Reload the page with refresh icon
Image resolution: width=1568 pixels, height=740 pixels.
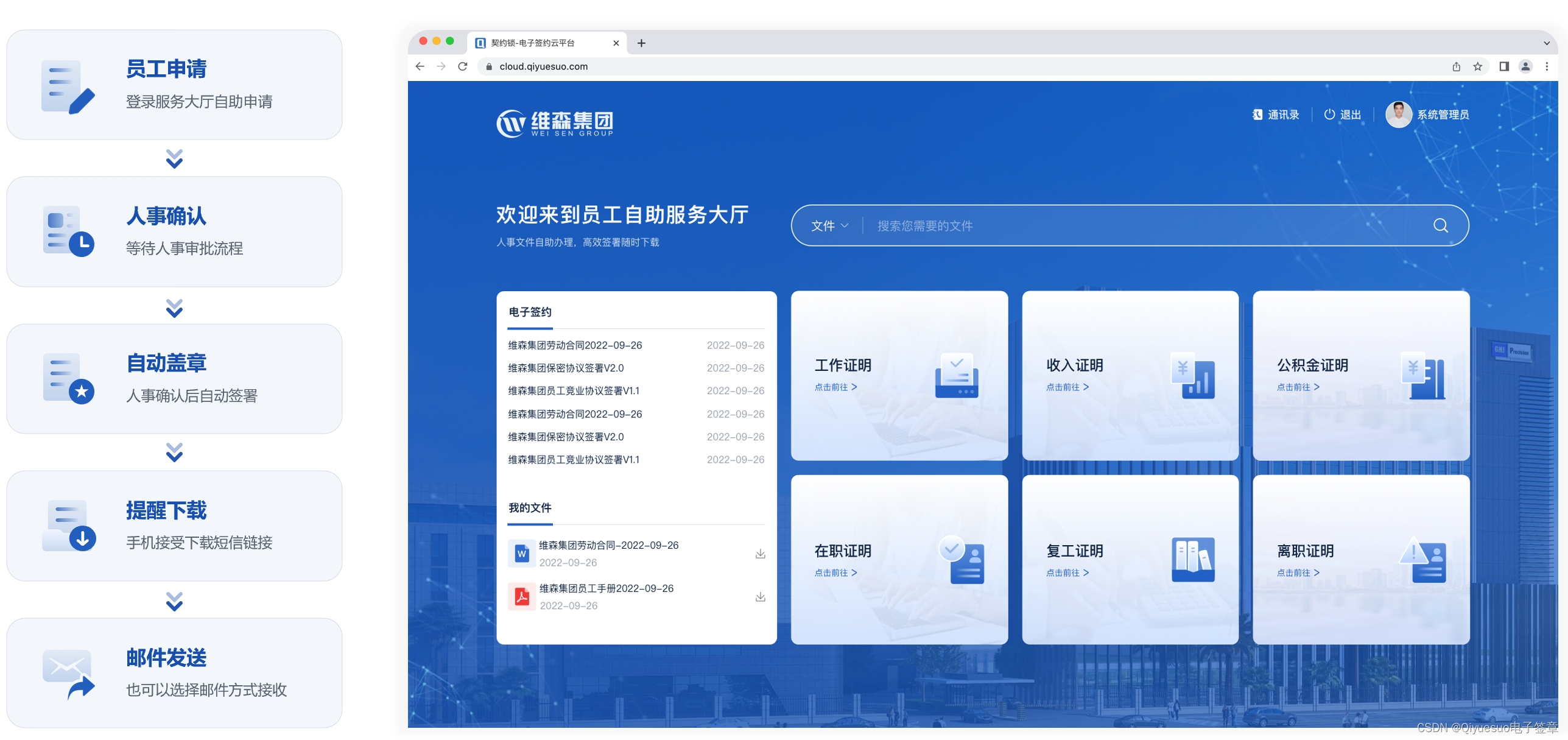tap(463, 66)
